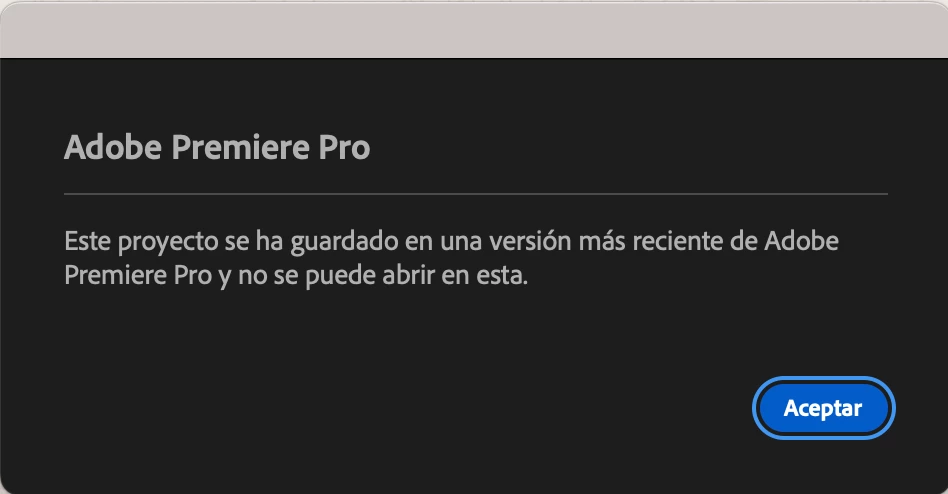948x494 pixels.
Task: Click the Adobe Premiere Pro dialog heading
Action: 217,147
